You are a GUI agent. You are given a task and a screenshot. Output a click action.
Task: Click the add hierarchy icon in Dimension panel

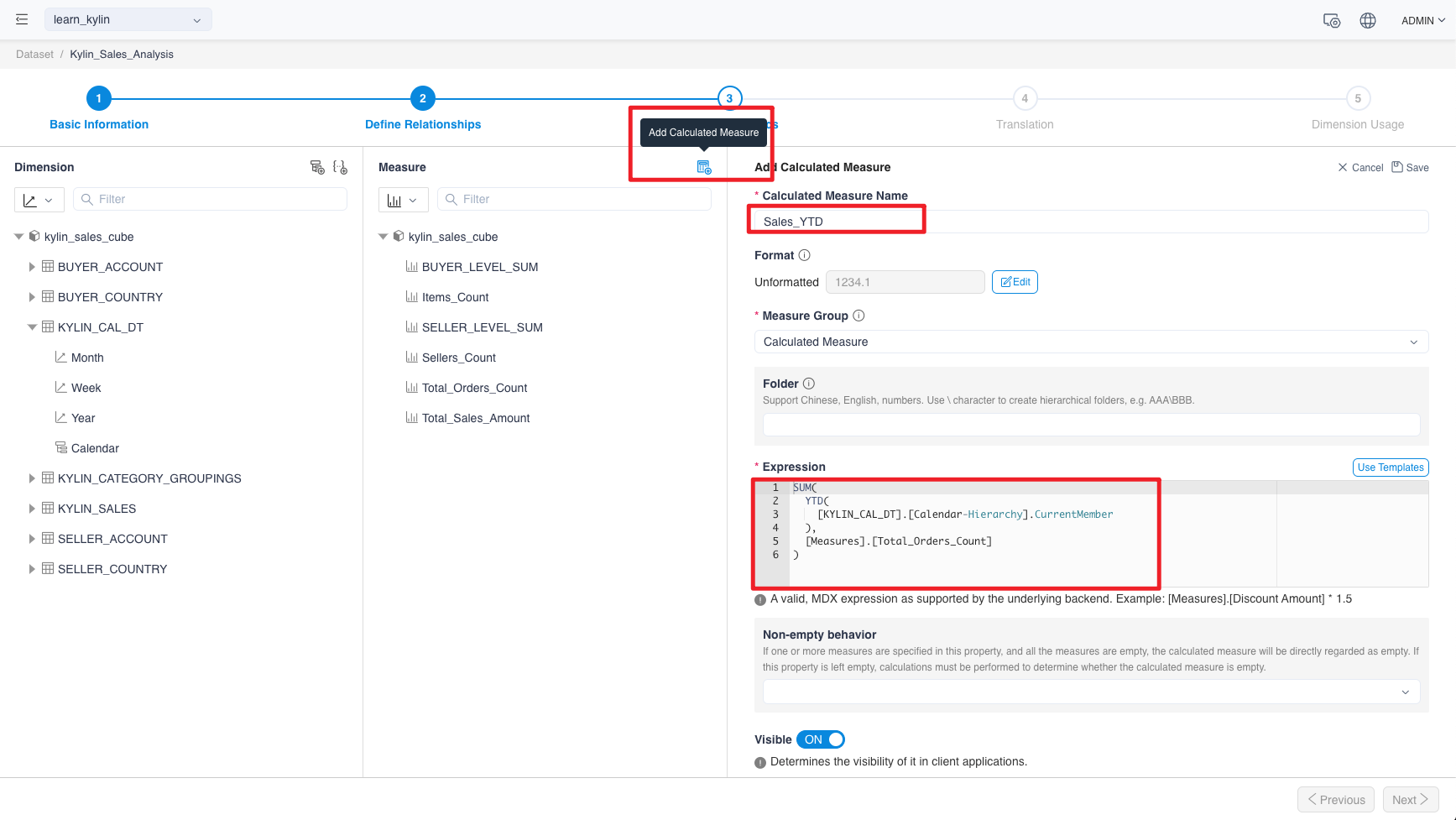point(317,167)
